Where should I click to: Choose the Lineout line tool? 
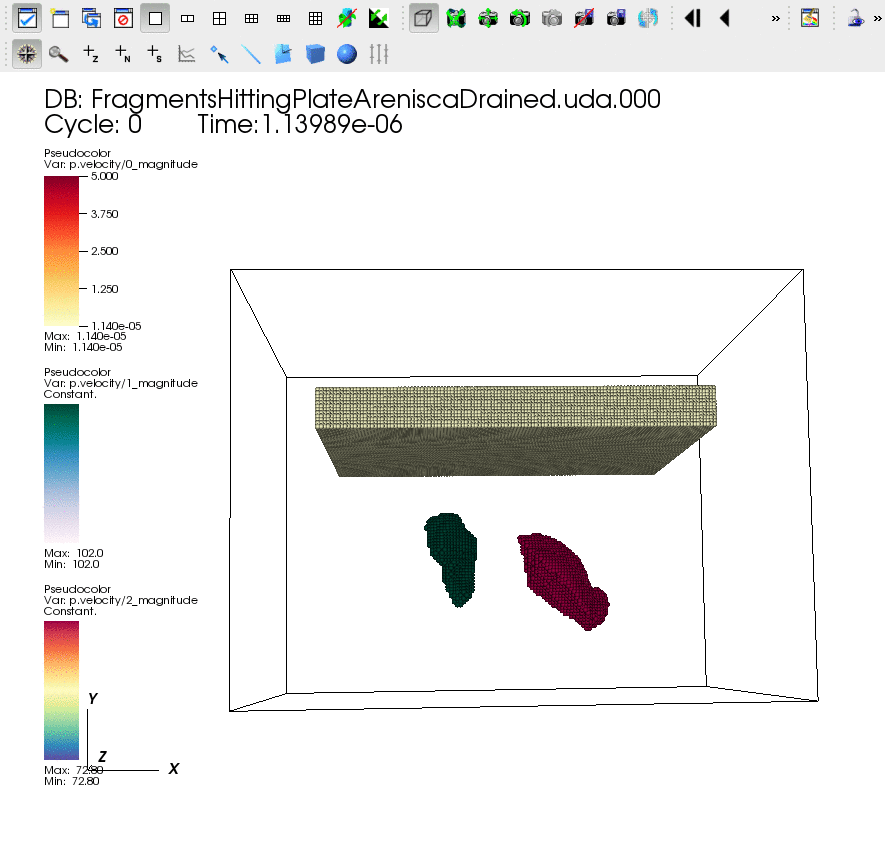(x=251, y=54)
